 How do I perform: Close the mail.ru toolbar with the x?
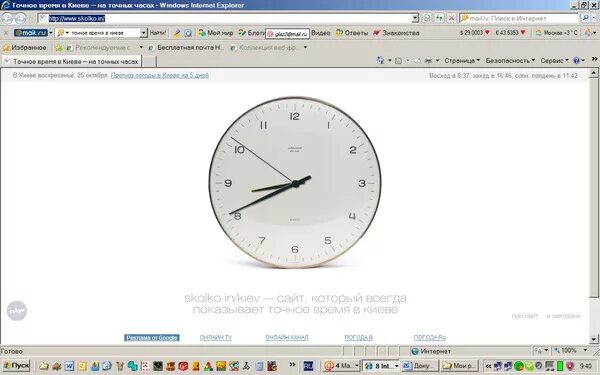(x=6, y=33)
